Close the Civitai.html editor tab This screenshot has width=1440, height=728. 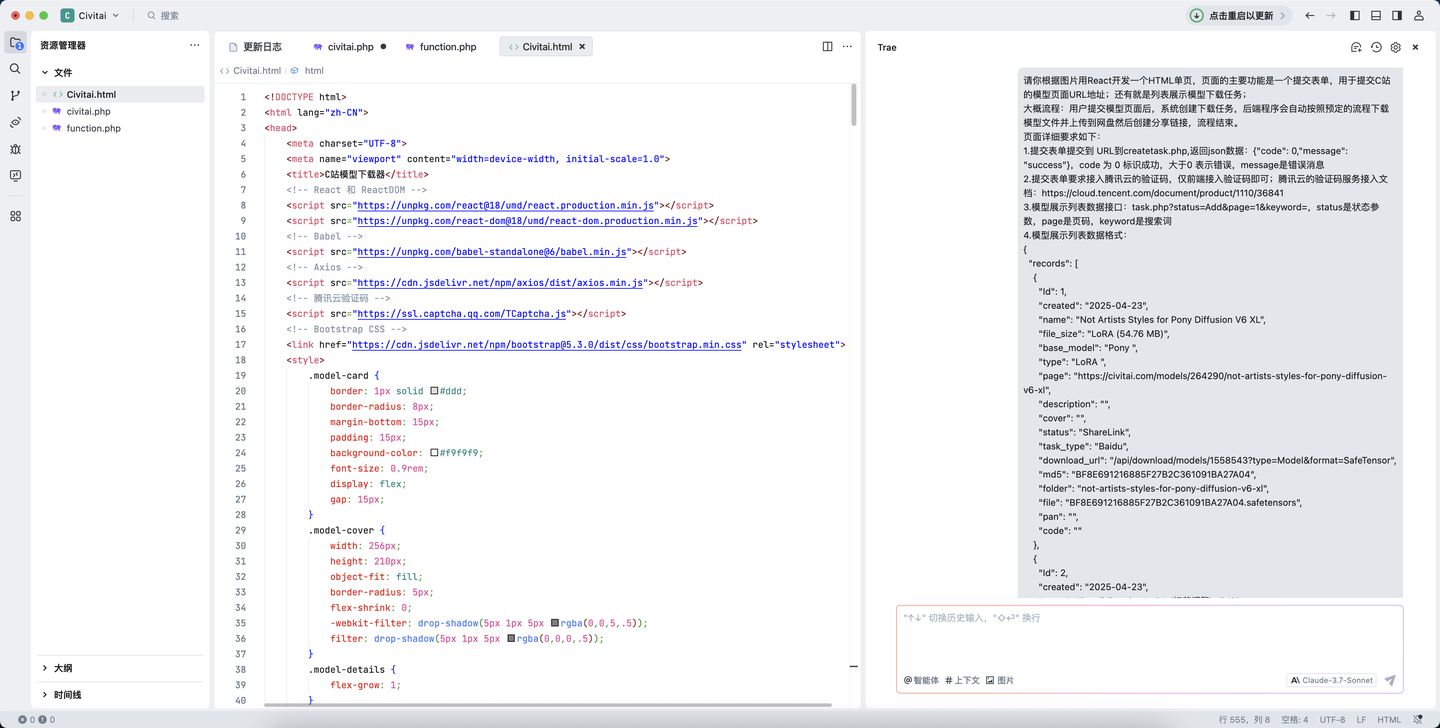pyautogui.click(x=582, y=46)
